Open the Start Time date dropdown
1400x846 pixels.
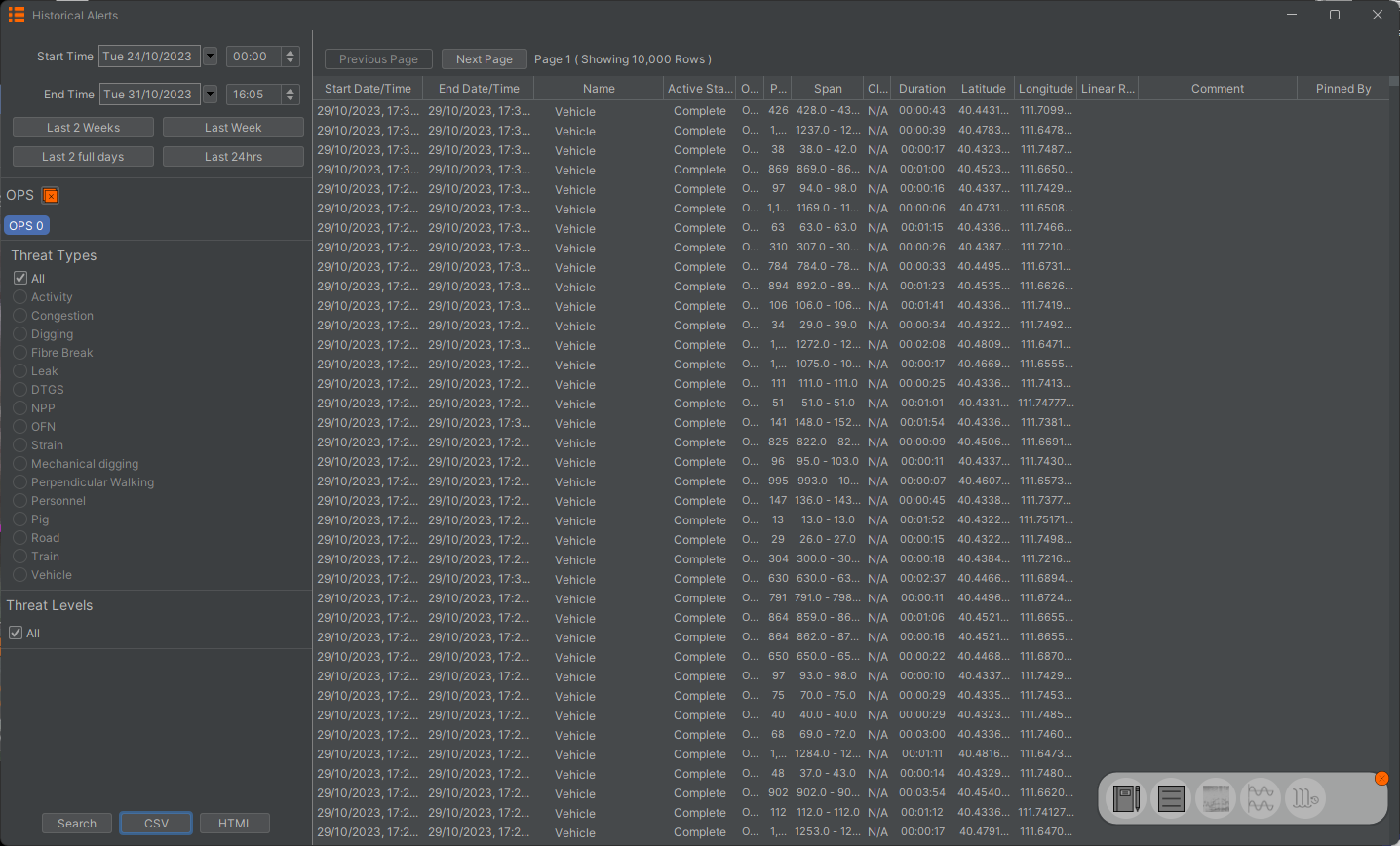point(210,57)
